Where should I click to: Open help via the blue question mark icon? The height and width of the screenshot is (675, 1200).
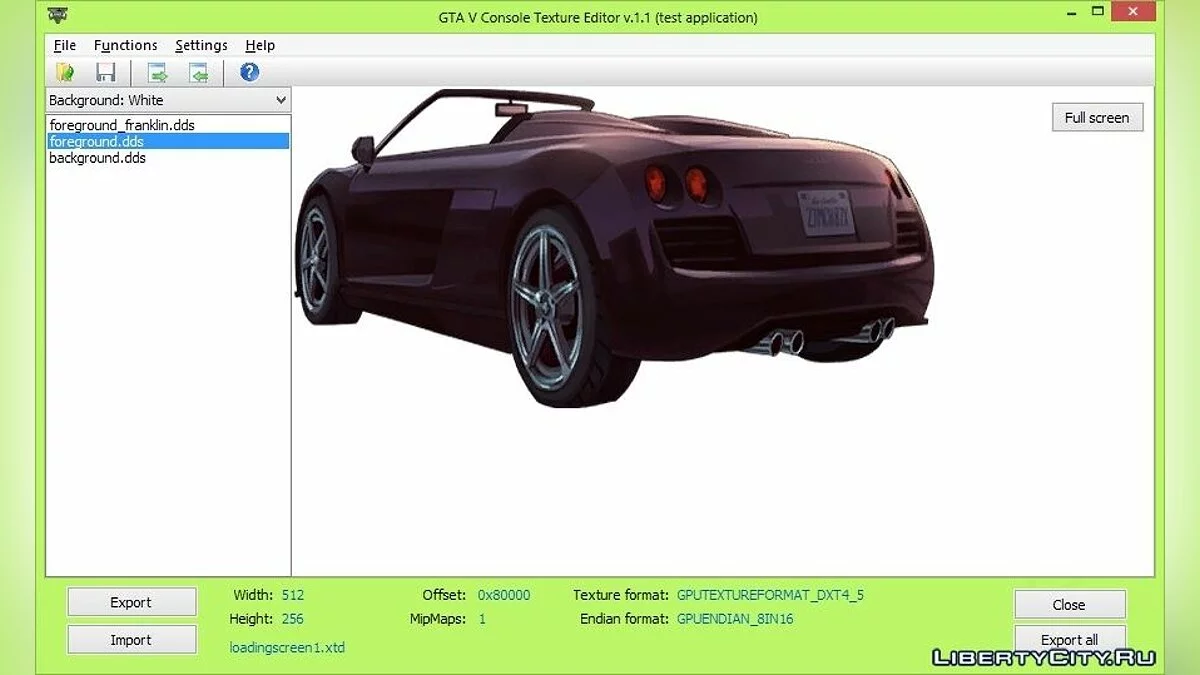coord(249,72)
